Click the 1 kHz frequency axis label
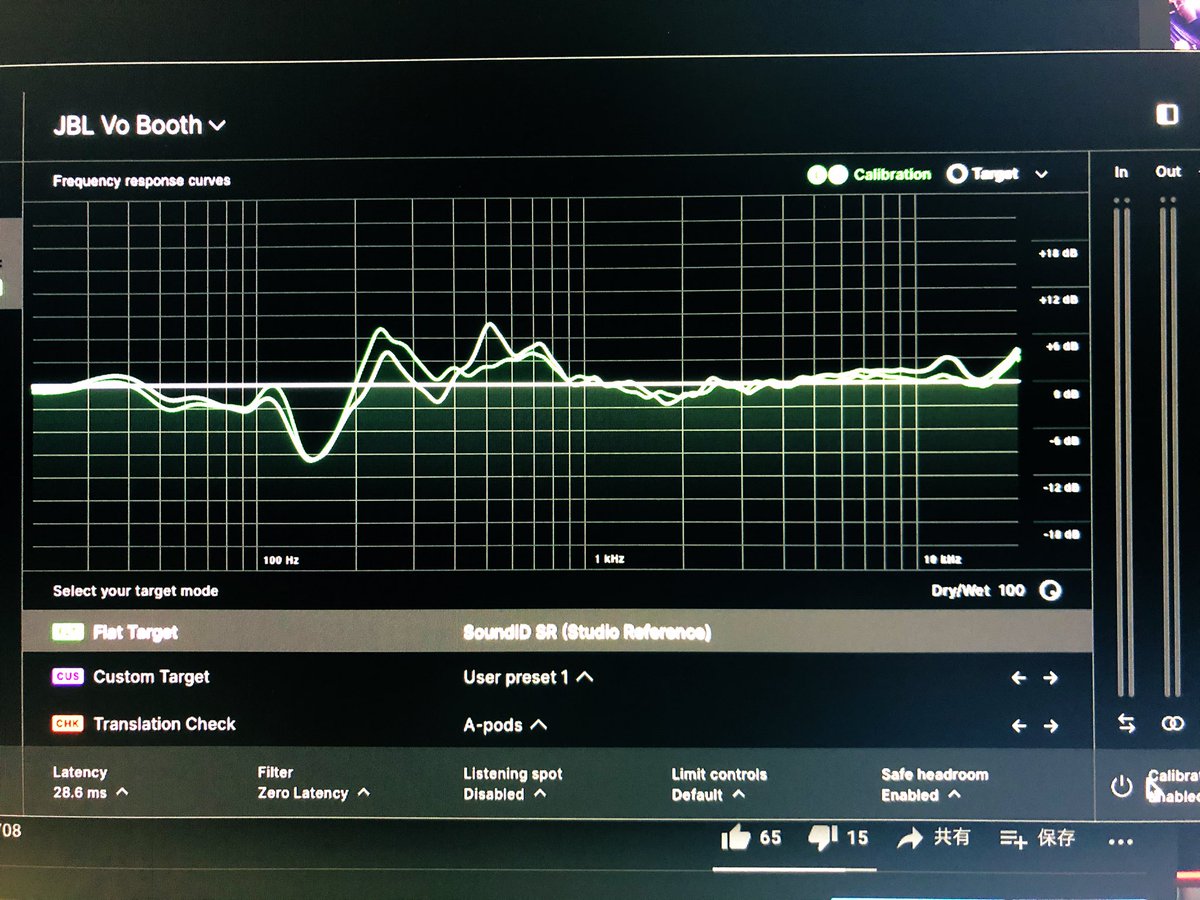 609,559
